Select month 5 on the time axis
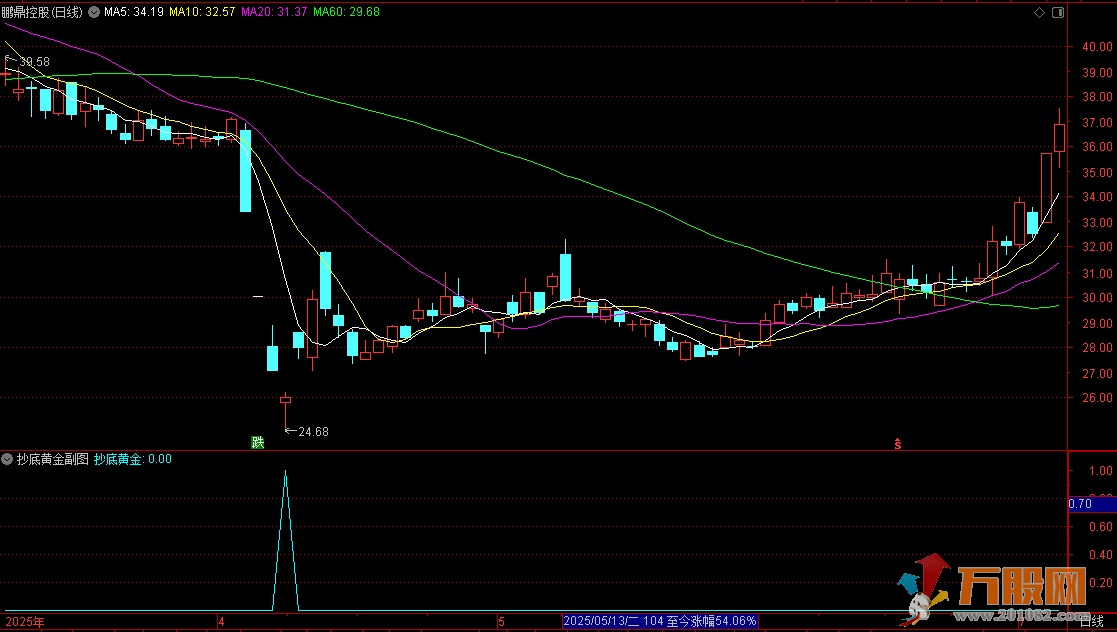Screen dimensions: 1117x632 click(502, 621)
